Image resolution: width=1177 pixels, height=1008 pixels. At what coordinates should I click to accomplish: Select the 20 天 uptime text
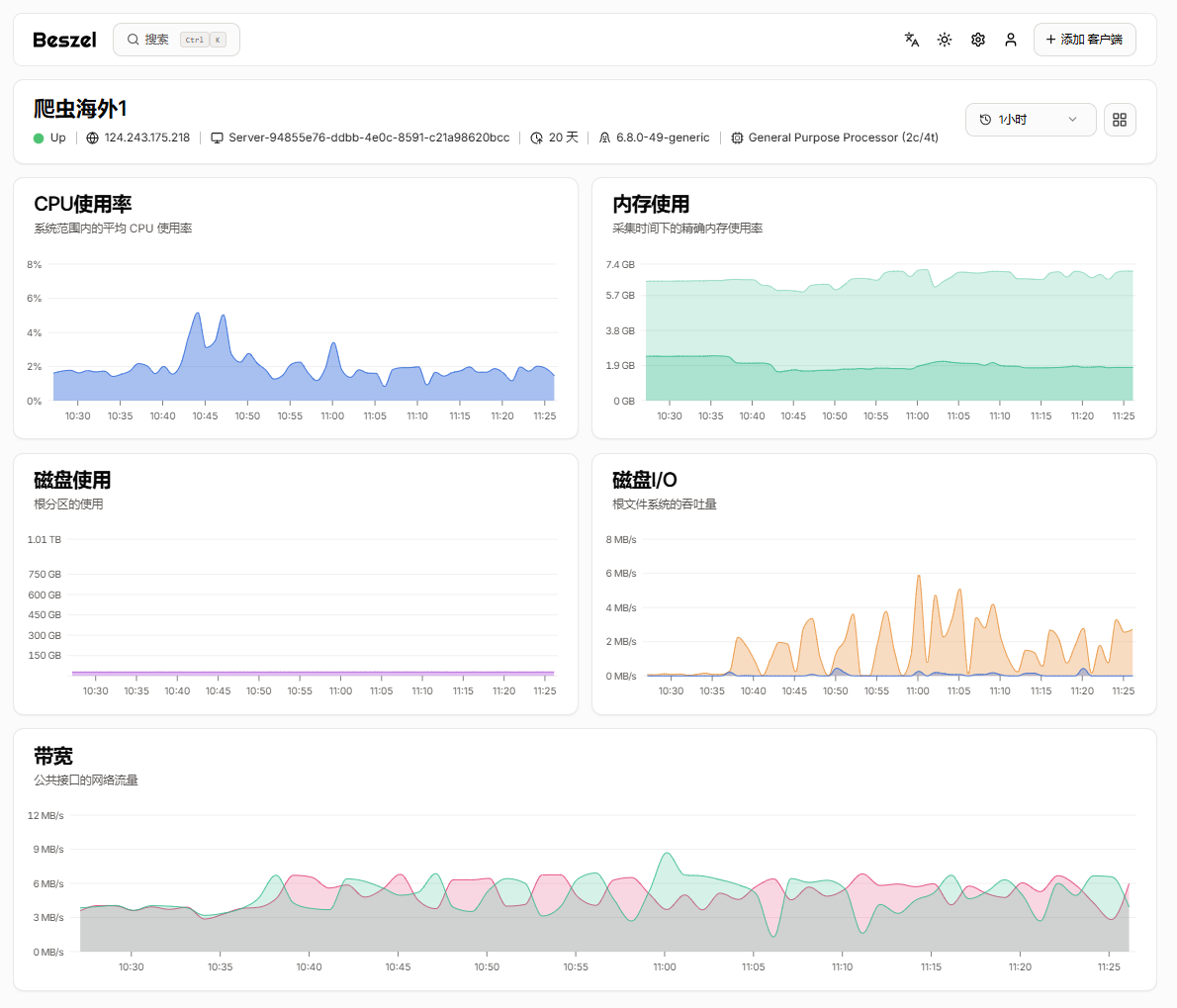563,138
